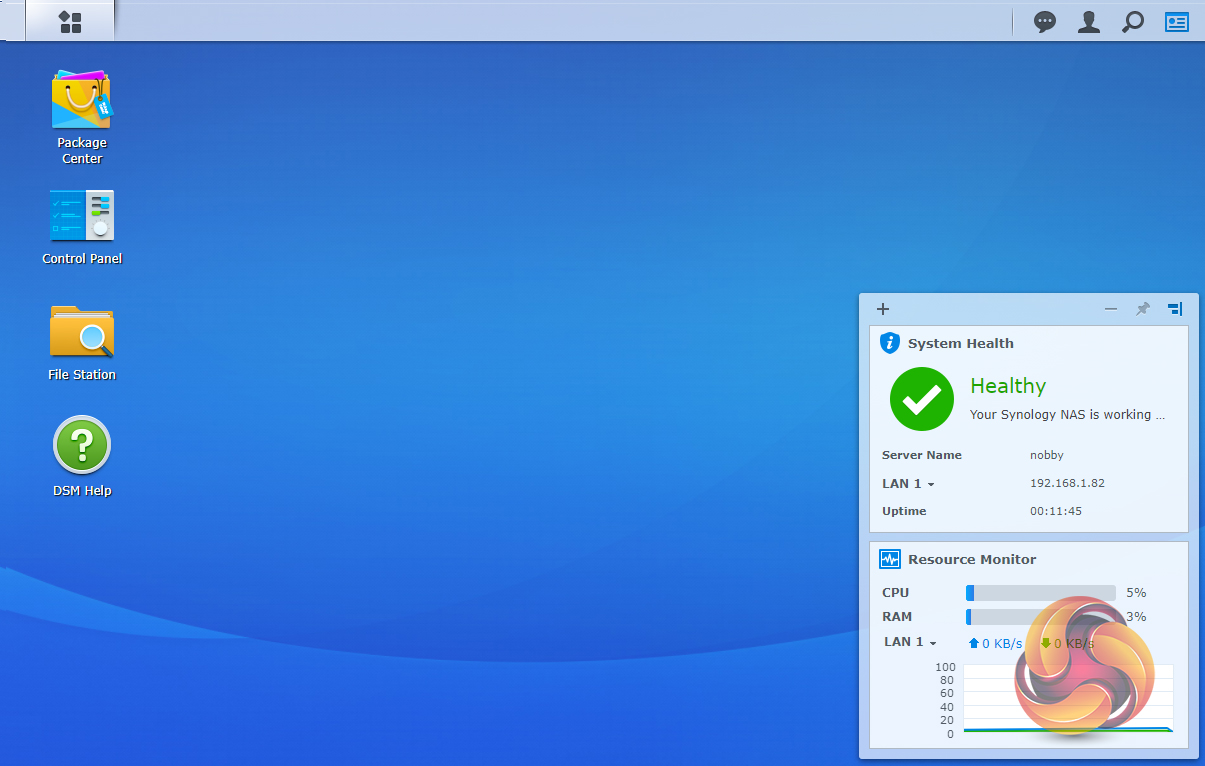Click the System Health shield icon

[890, 343]
